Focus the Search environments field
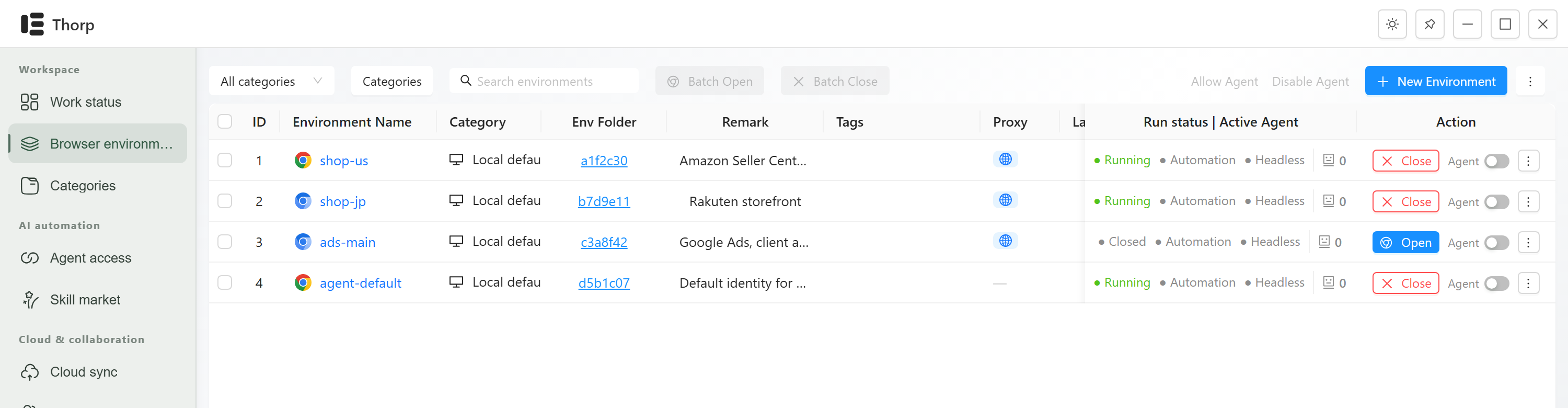The image size is (1568, 408). coord(544,81)
